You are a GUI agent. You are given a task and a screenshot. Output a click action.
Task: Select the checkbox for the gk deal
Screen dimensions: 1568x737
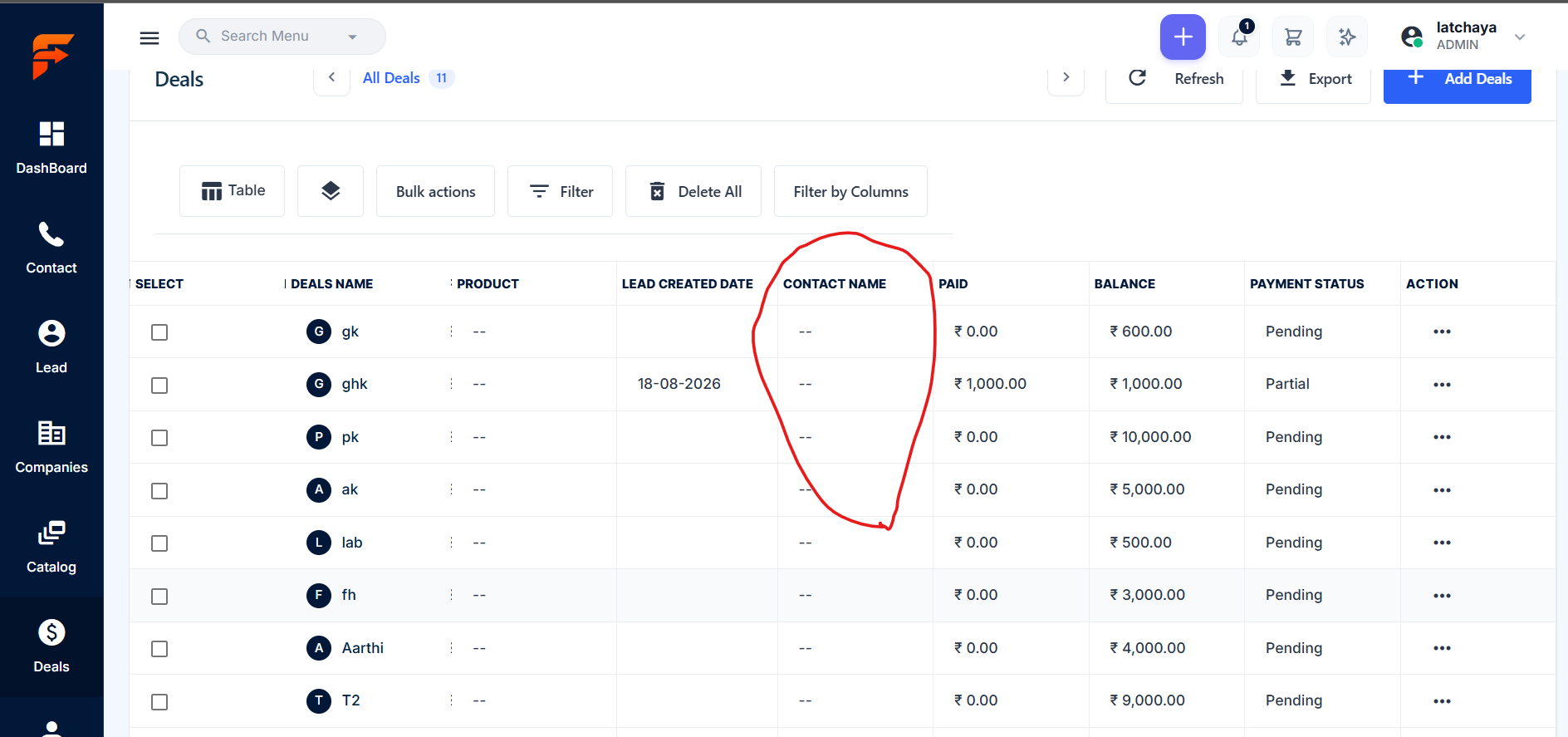[159, 332]
